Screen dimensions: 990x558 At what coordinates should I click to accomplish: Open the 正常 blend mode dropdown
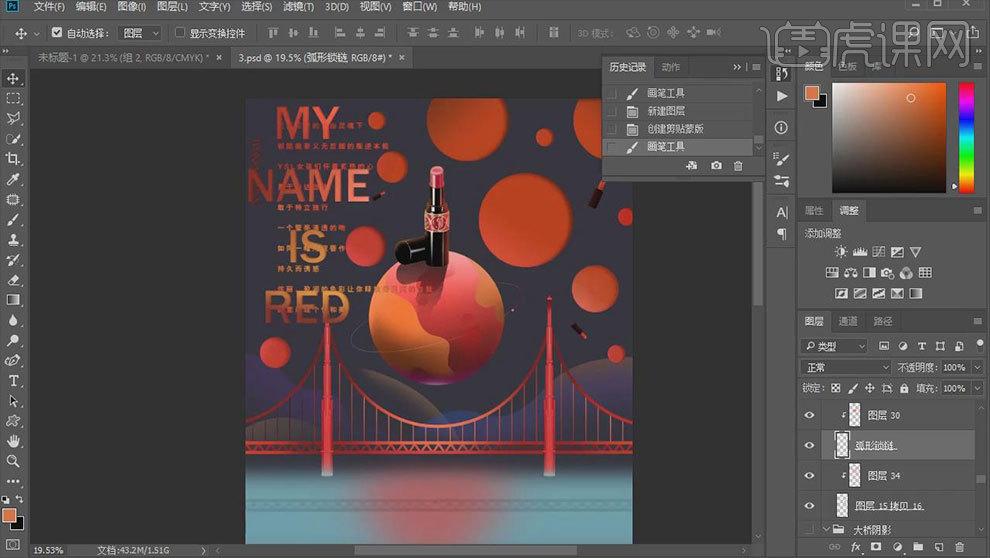(x=847, y=367)
